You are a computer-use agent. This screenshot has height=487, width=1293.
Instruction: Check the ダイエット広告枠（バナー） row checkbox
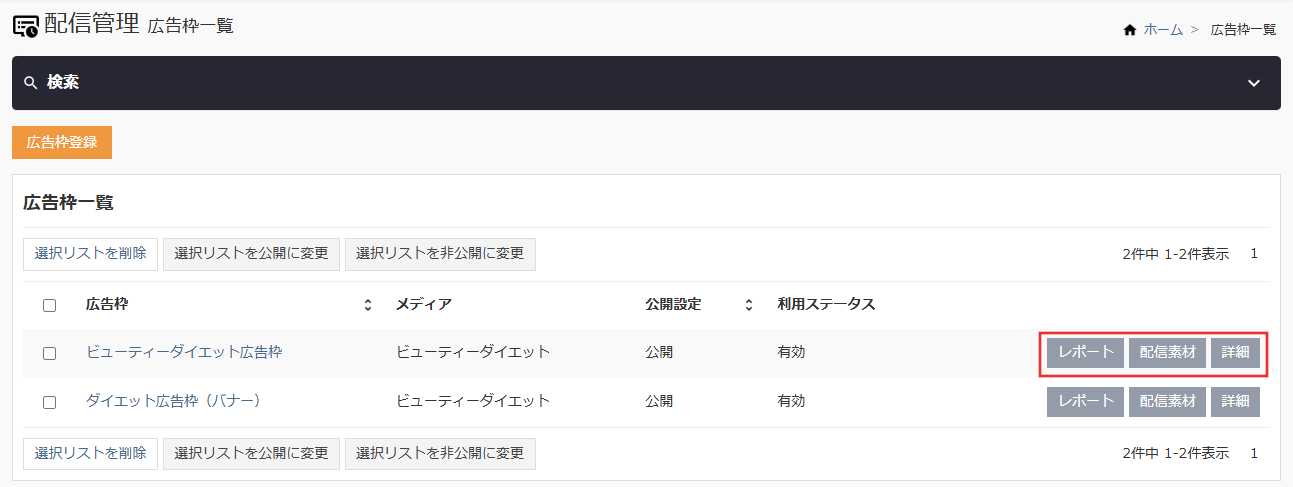click(49, 402)
